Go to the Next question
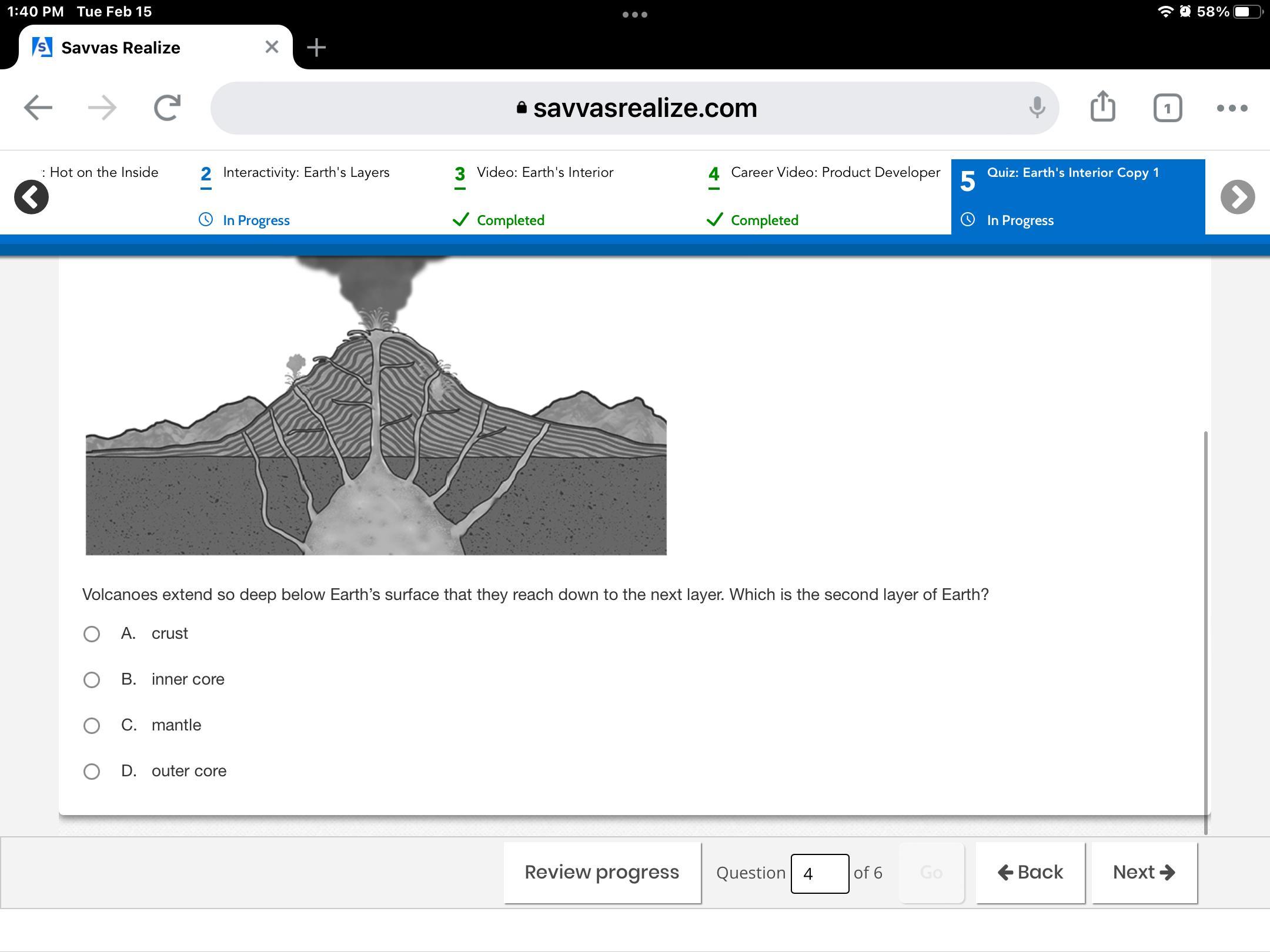Screen dimensions: 1270x952 coord(1144,872)
